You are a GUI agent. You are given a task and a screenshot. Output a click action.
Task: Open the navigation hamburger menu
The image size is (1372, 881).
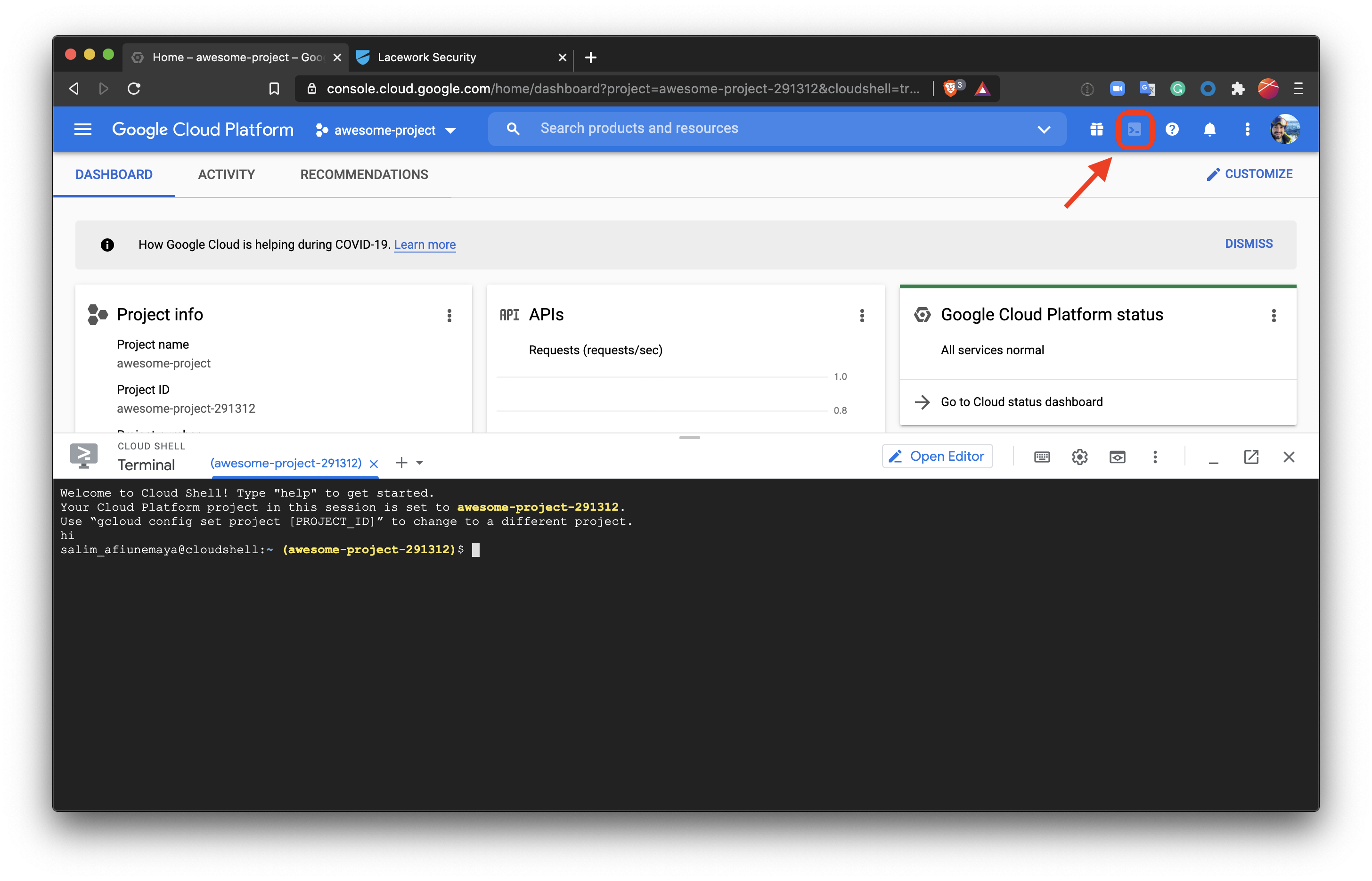(x=82, y=129)
